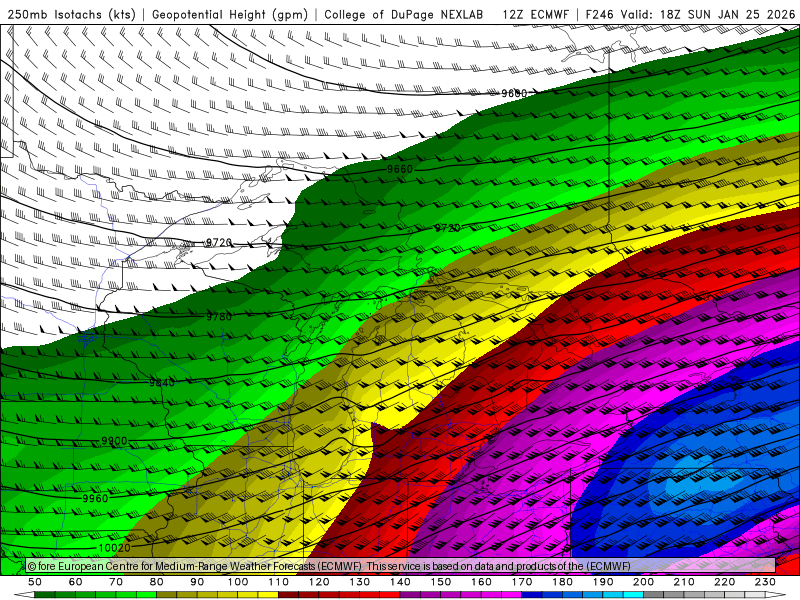This screenshot has width=800, height=600.
Task: Click the 9660 height contour label
Action: pos(399,169)
